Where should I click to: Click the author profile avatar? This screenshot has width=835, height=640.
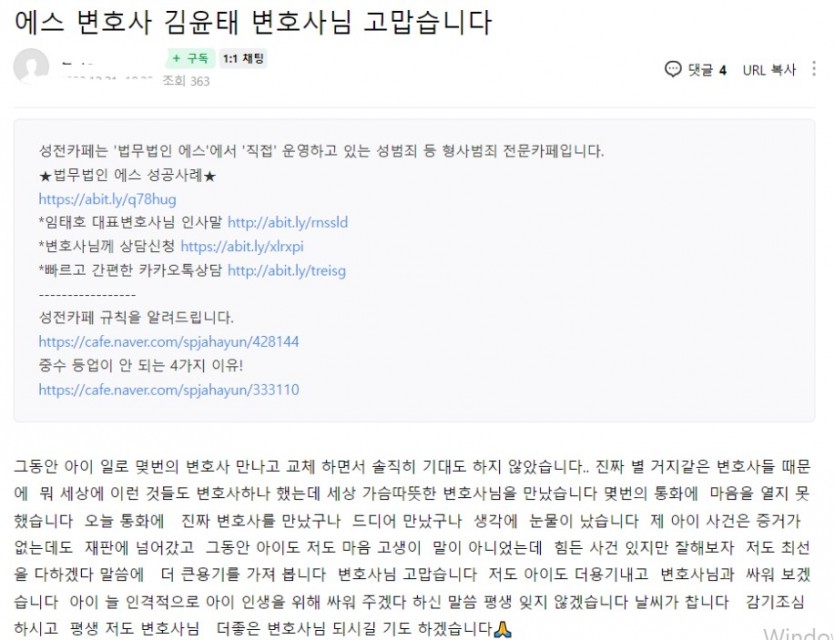pyautogui.click(x=31, y=67)
